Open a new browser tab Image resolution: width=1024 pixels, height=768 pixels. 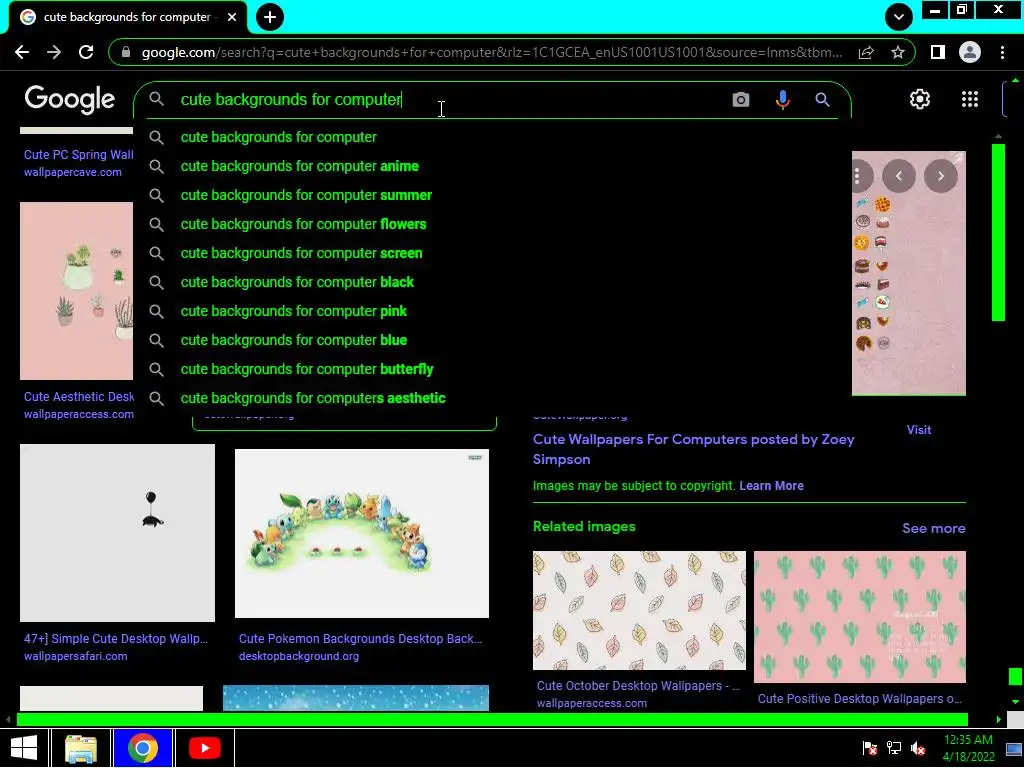tap(270, 17)
